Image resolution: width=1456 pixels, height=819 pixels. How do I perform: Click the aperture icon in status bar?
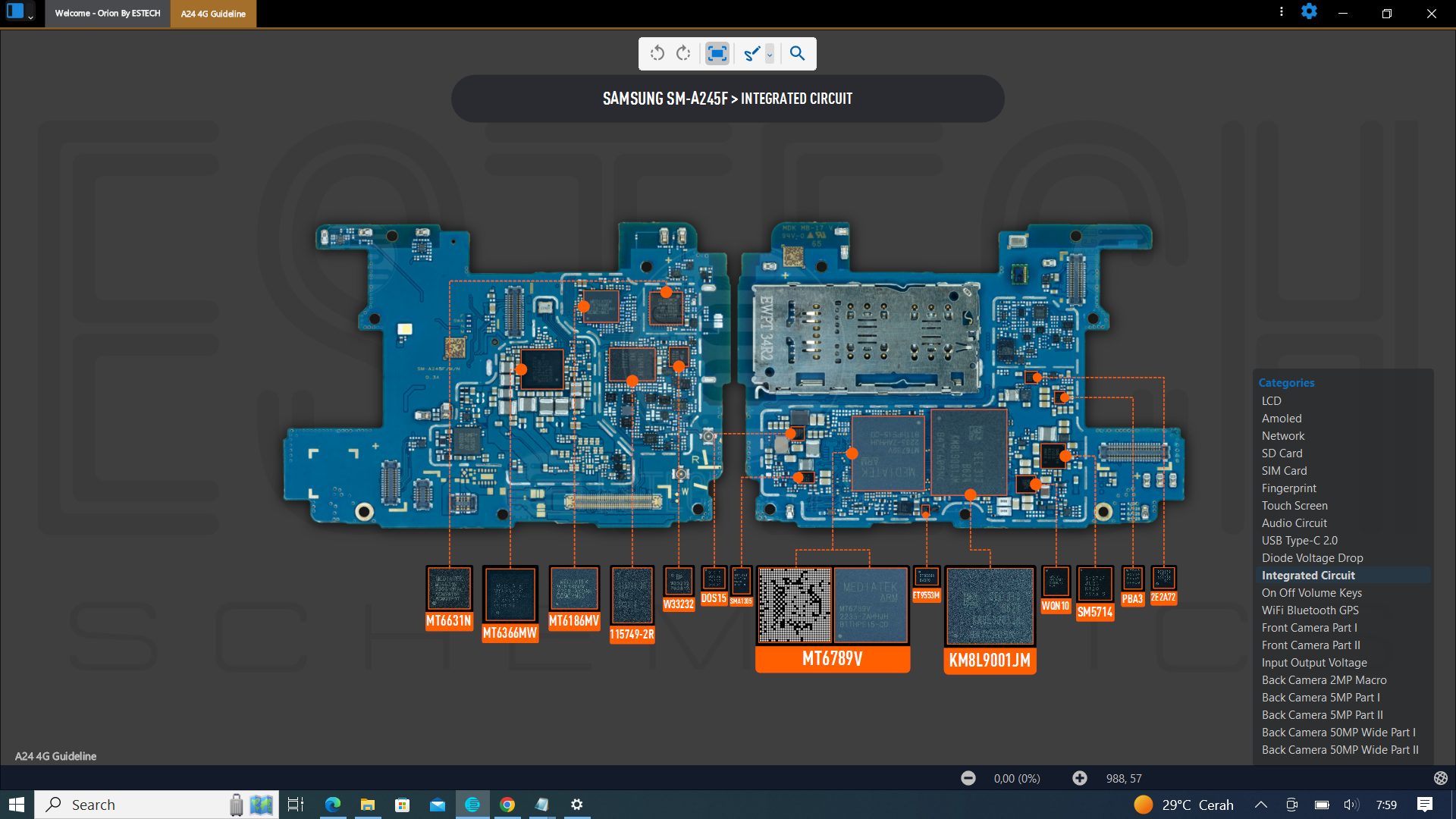(1440, 778)
